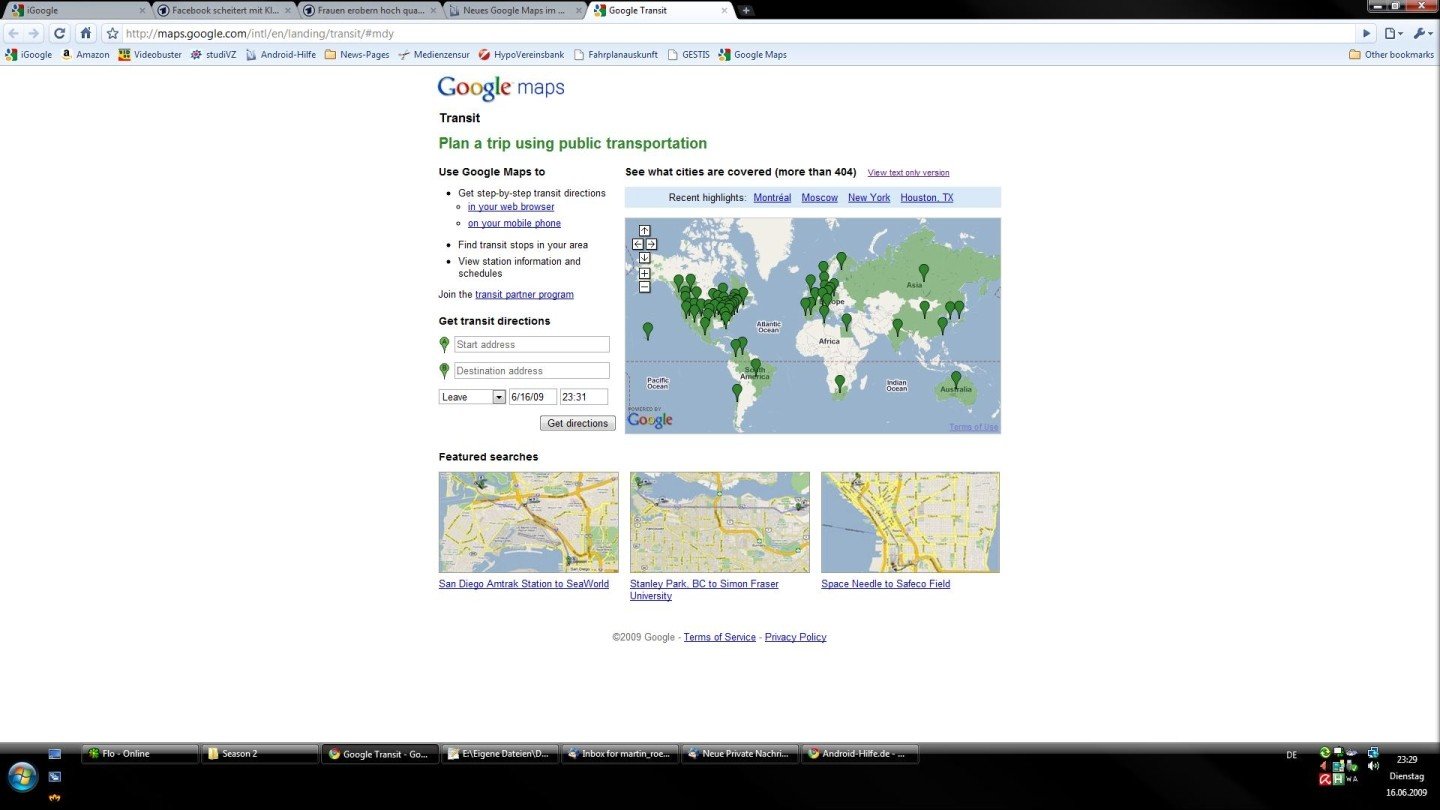The image size is (1440, 810).
Task: Switch to the Neues Google Maps tab
Action: 514,10
